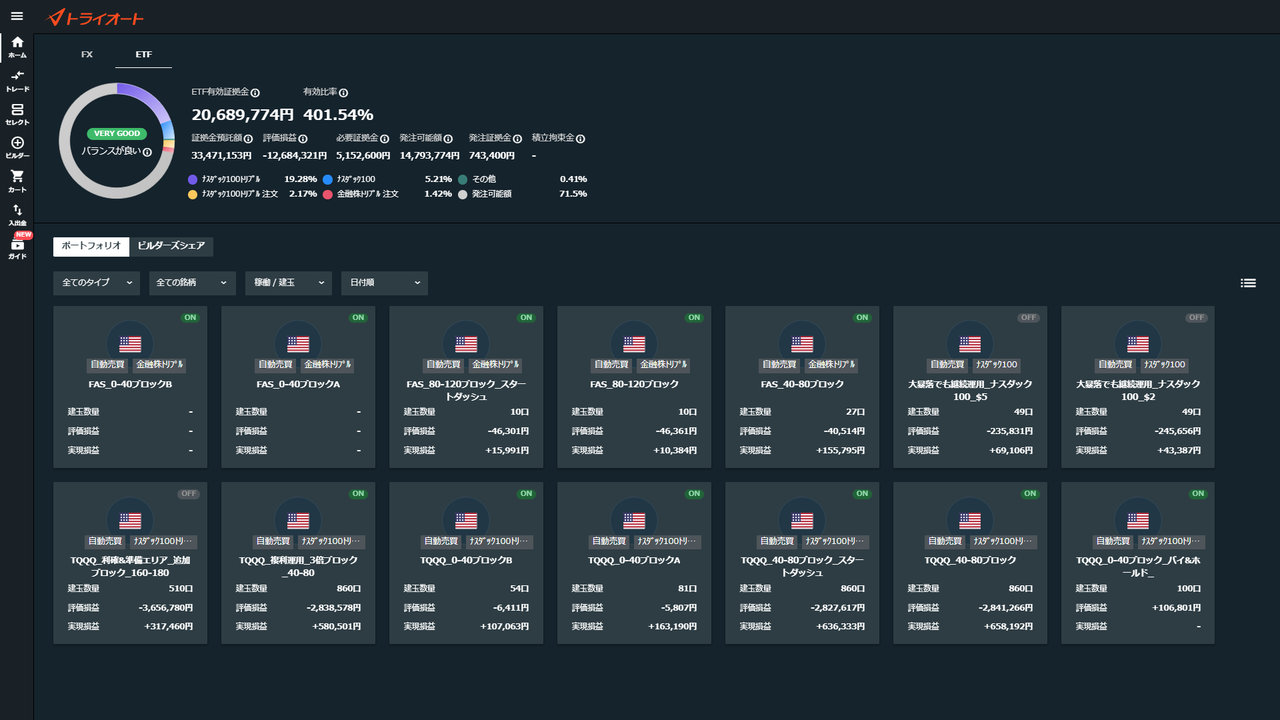Click flag icon on TQQQ_40-80ブロック card
Viewport: 1280px width, 720px height.
click(x=970, y=520)
